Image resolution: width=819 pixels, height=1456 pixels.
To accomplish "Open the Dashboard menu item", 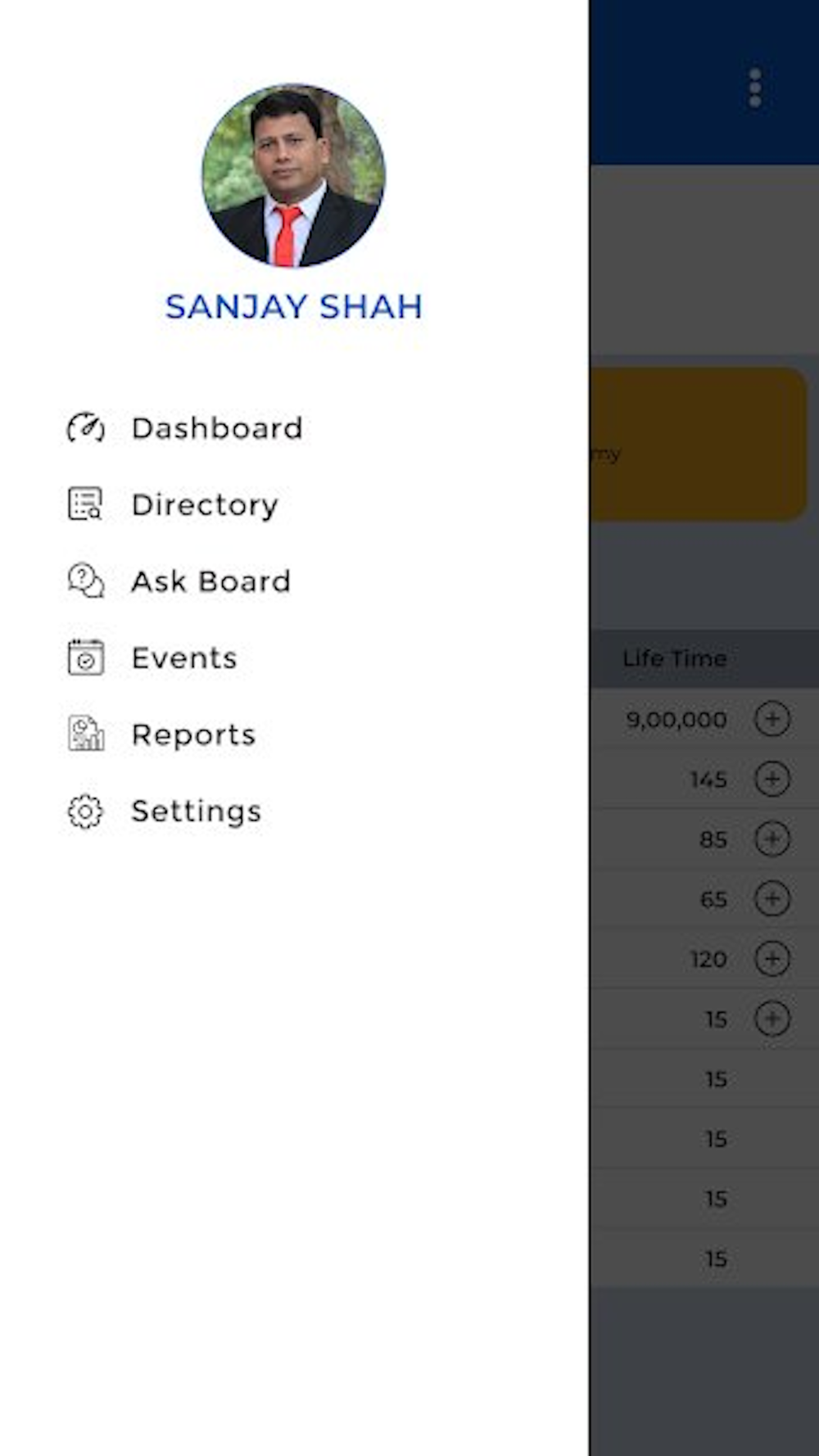I will pyautogui.click(x=217, y=428).
